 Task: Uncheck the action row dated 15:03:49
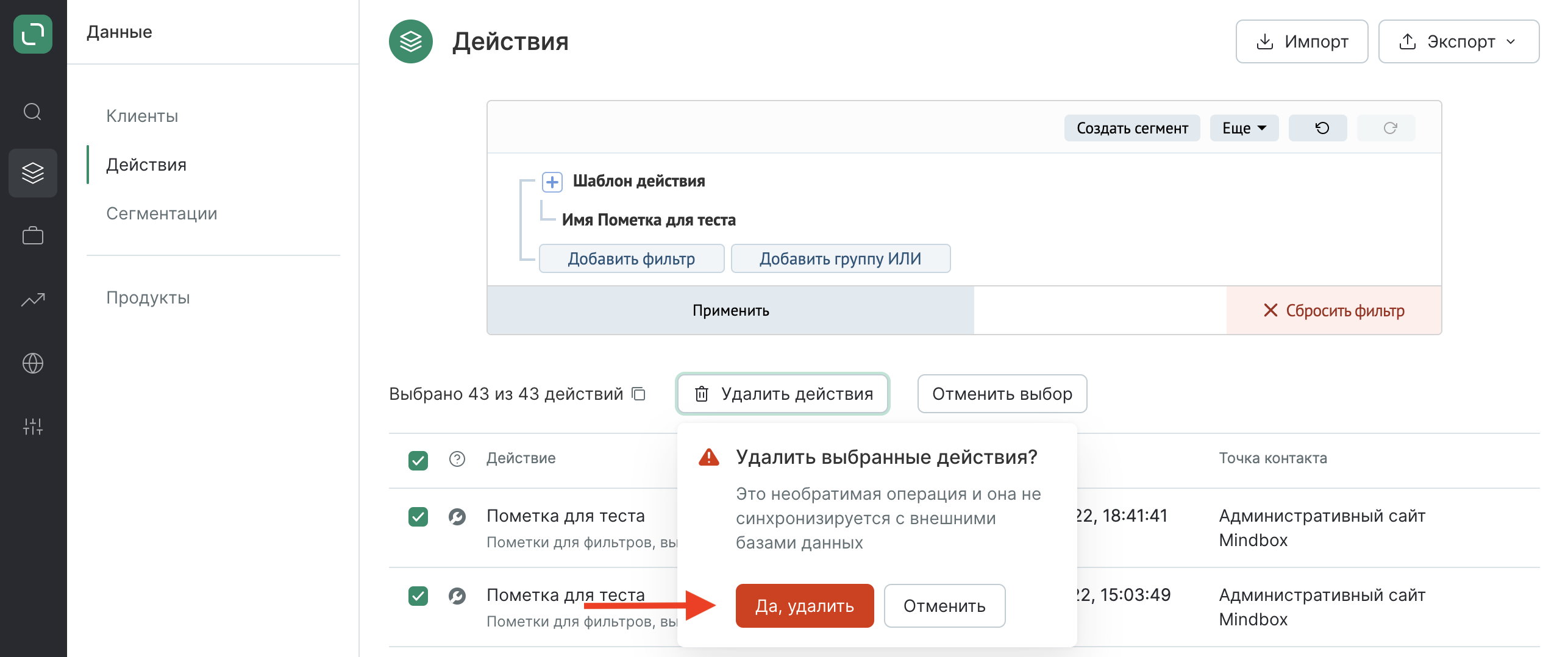point(418,595)
